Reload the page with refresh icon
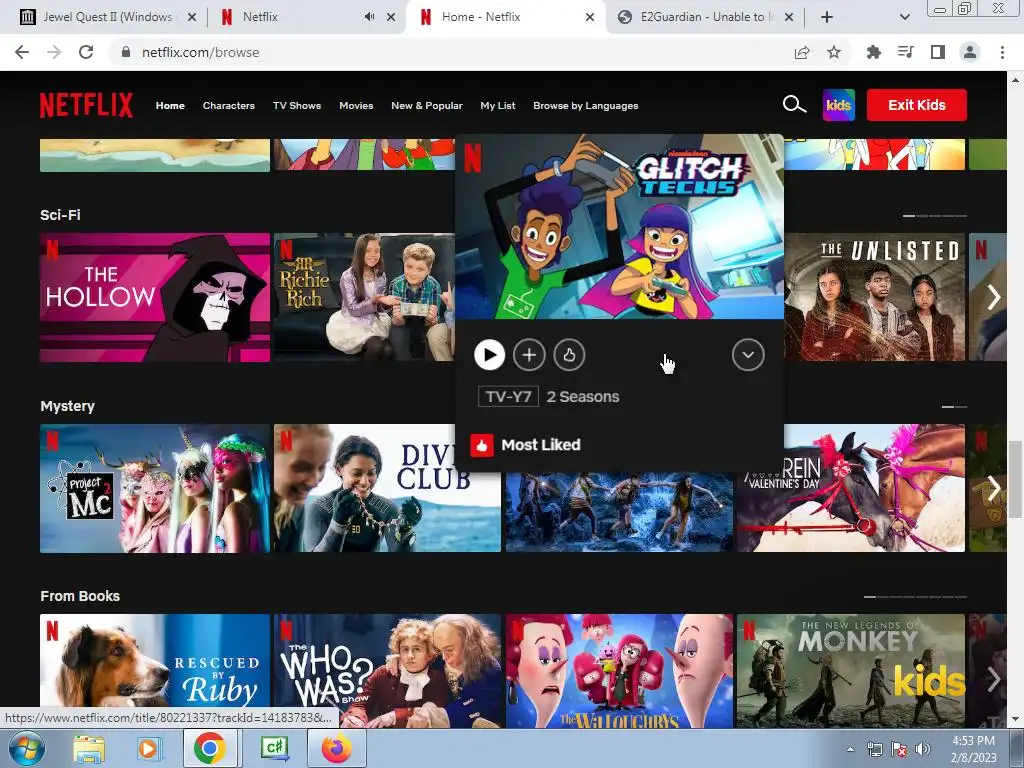1024x768 pixels. coord(86,52)
